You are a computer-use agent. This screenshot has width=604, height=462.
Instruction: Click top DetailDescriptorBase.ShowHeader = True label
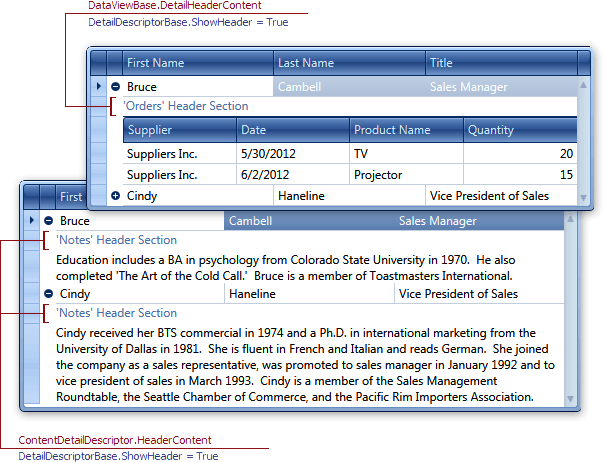click(188, 22)
